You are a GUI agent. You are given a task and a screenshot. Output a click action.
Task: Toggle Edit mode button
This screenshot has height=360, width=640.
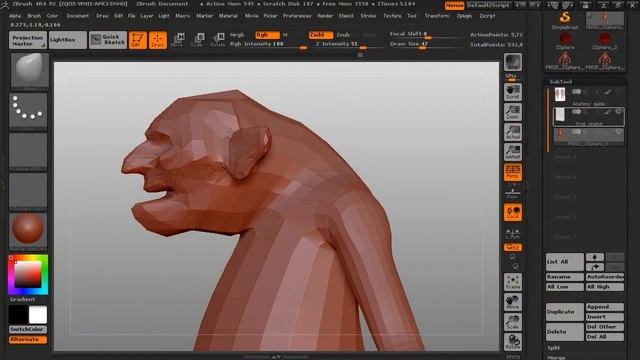tap(138, 40)
